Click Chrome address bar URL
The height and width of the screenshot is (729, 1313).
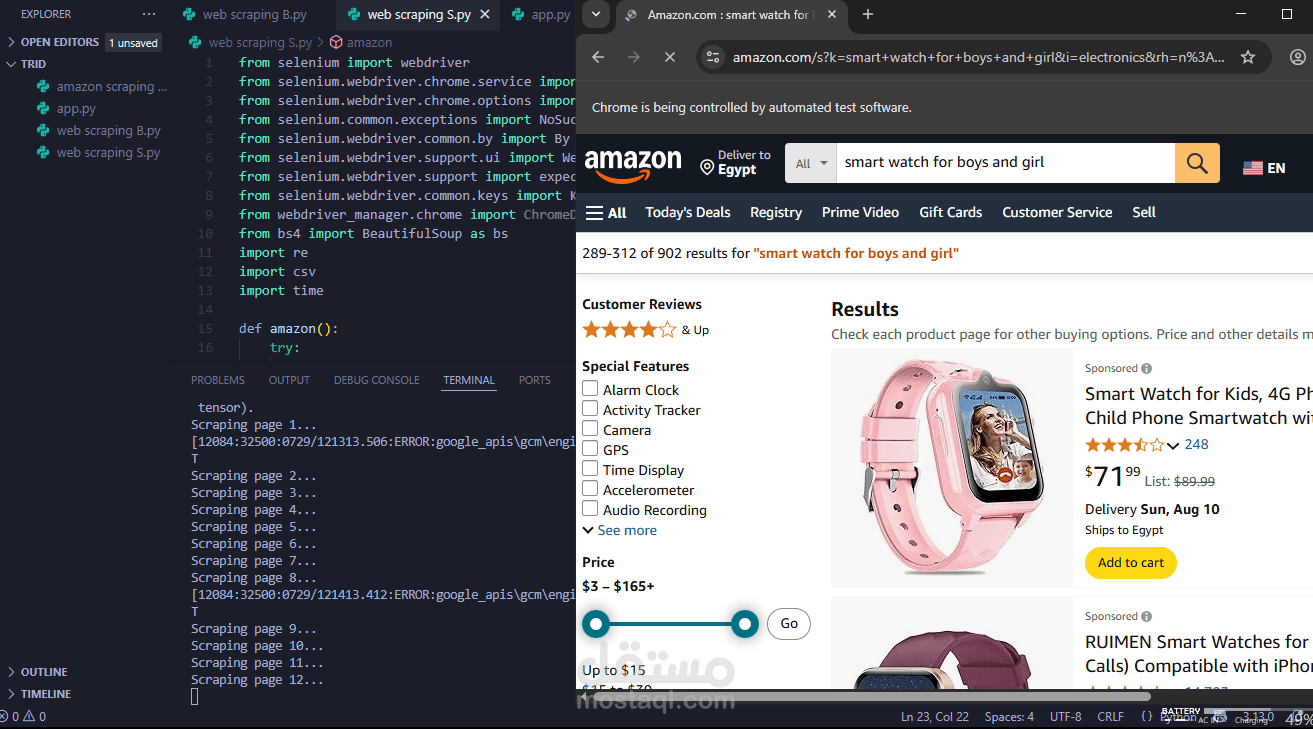point(978,57)
